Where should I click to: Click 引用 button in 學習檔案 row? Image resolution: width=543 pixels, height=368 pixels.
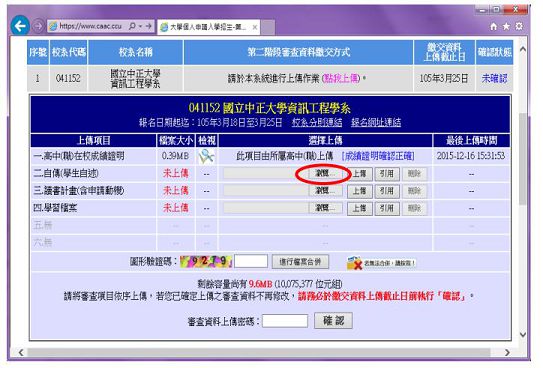[387, 208]
